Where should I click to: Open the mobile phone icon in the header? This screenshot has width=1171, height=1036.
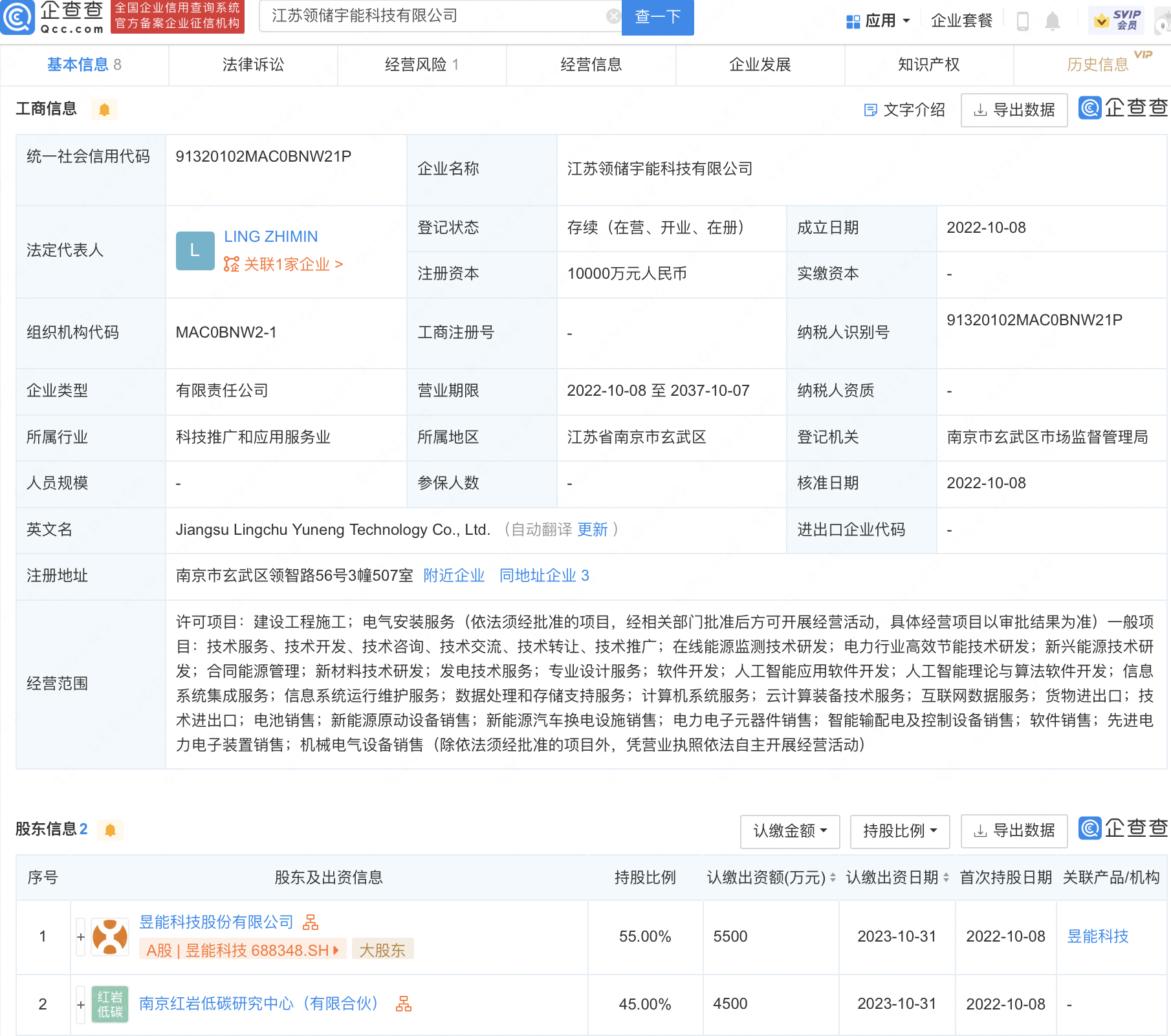point(1023,21)
